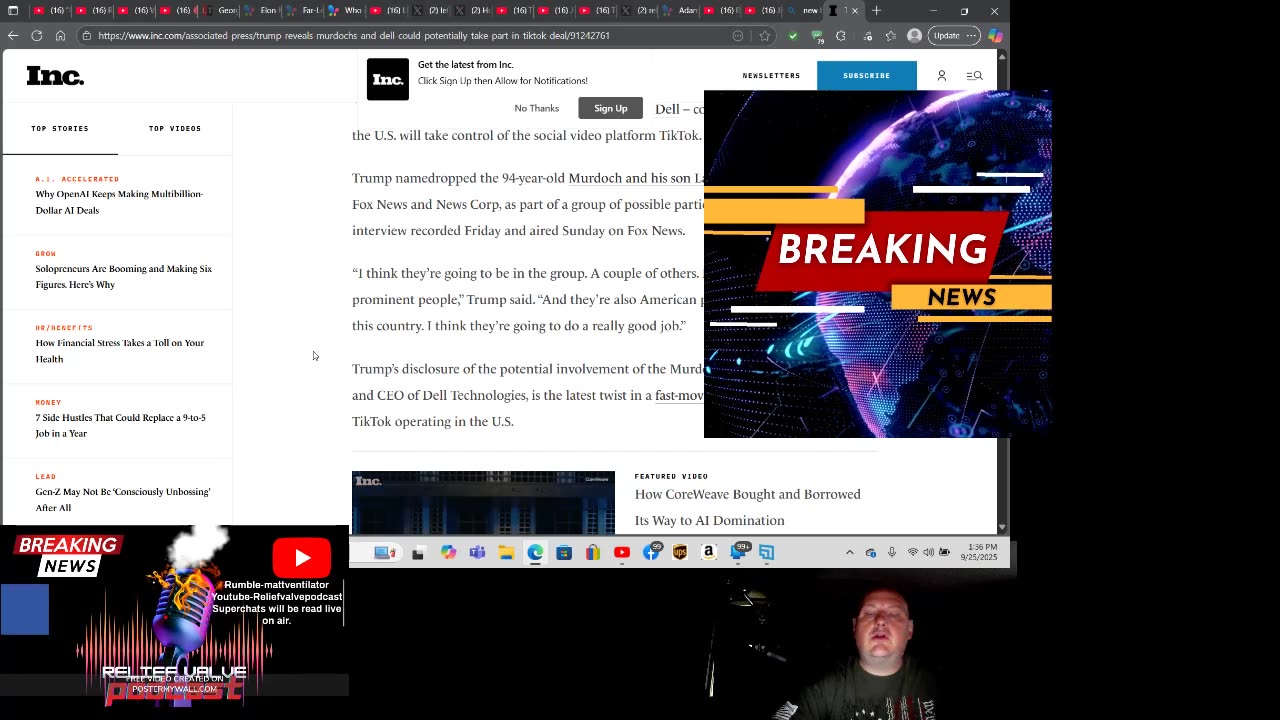Switch to the Top Stories tab
Screen dimensions: 1280x720
(x=60, y=128)
